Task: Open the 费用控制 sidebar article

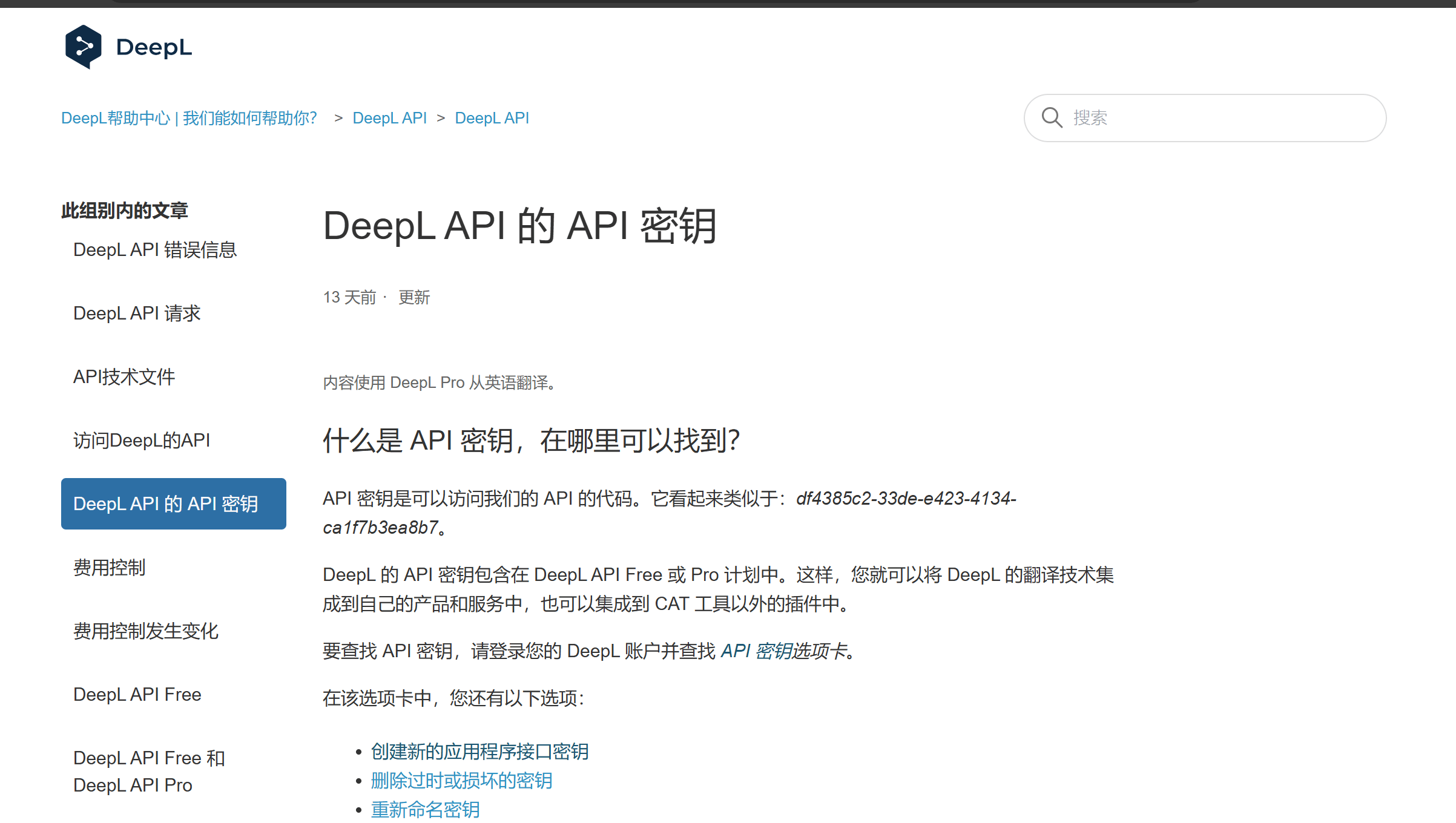Action: [x=110, y=568]
